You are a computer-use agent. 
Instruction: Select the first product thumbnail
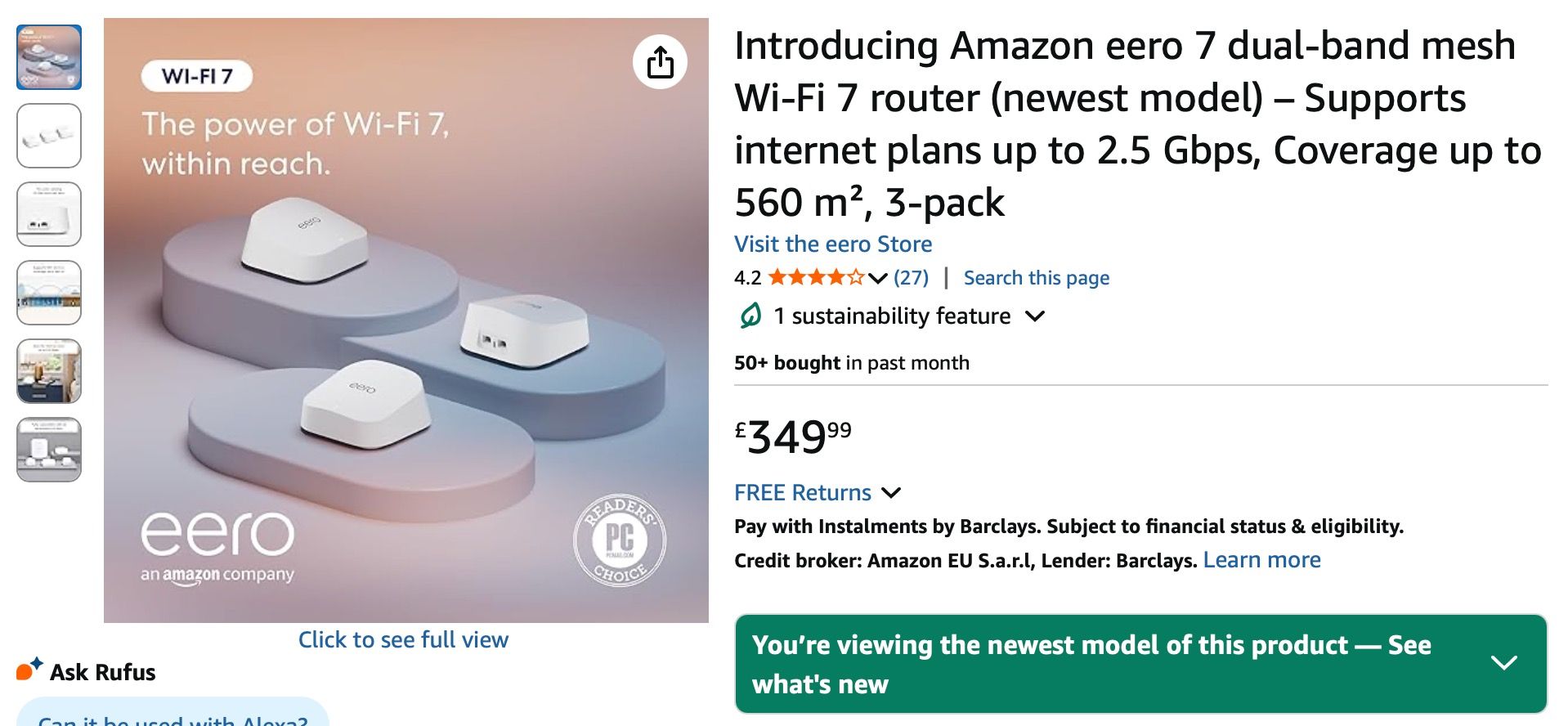coord(49,57)
